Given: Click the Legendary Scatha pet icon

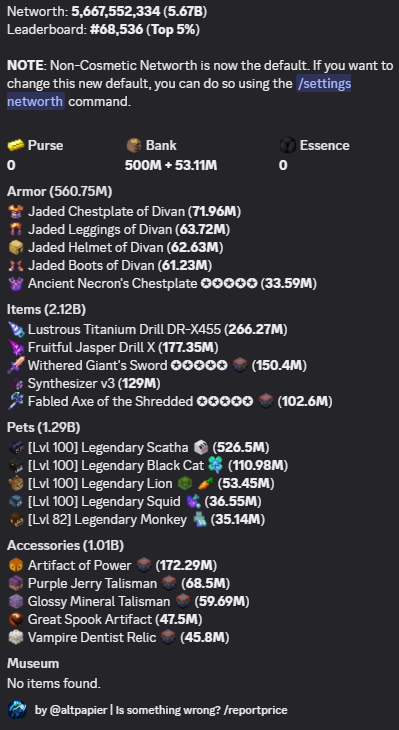Looking at the screenshot, I should click(16, 448).
